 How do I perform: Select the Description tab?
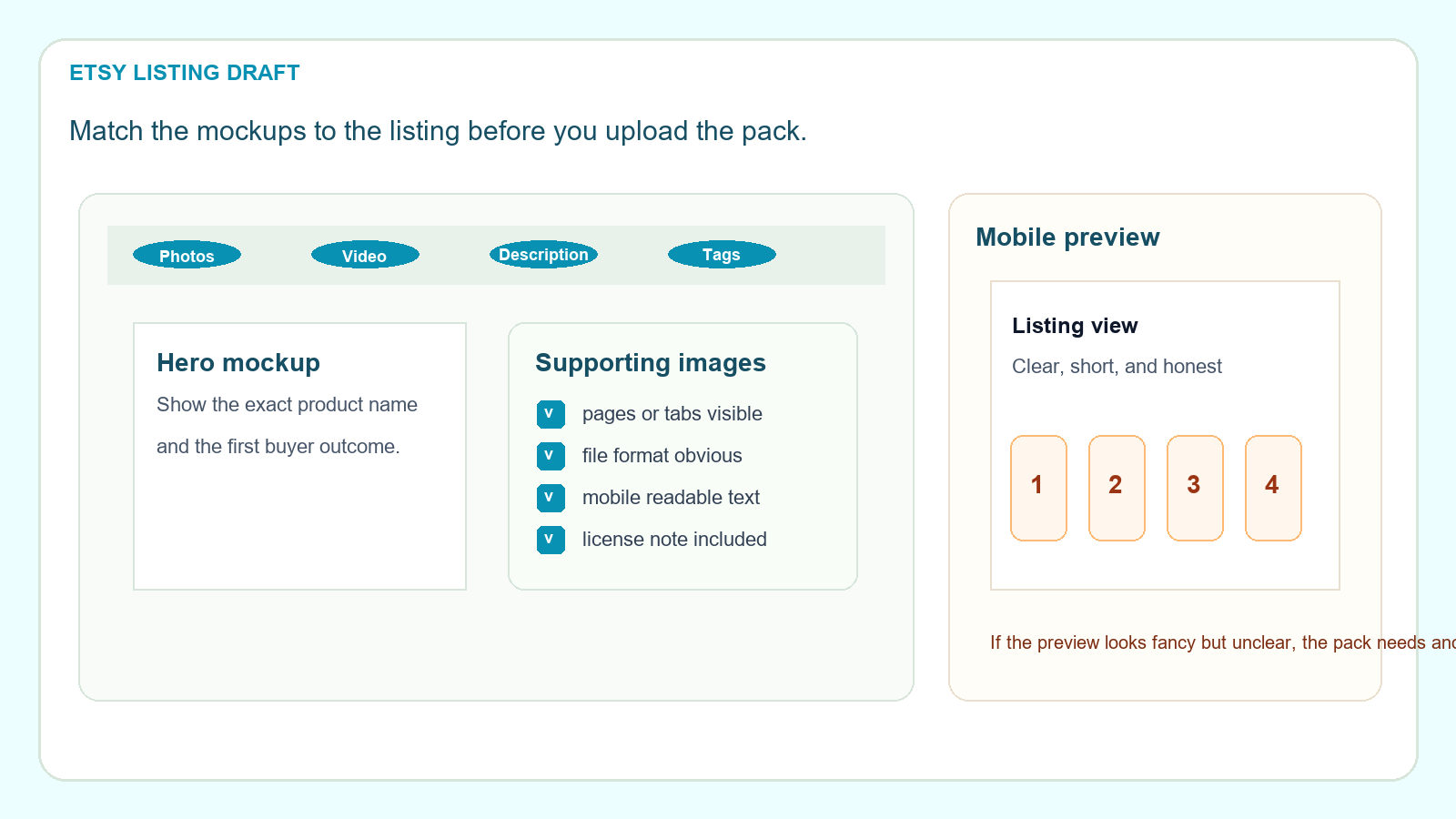pos(543,255)
